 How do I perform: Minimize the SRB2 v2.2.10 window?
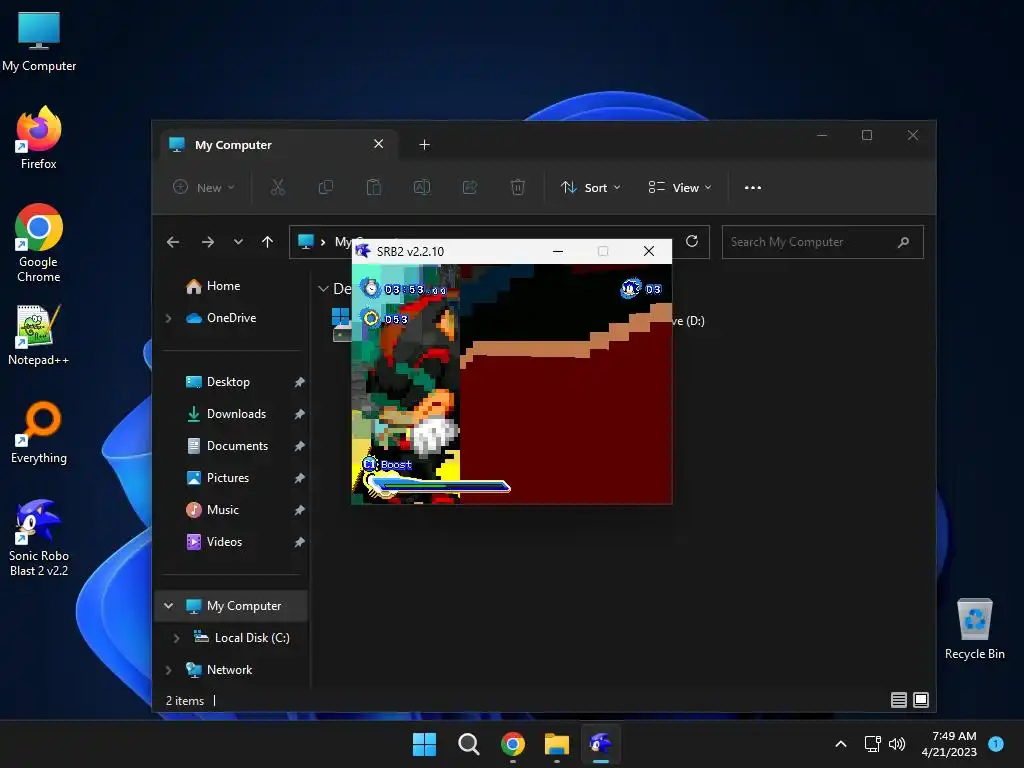click(x=558, y=251)
